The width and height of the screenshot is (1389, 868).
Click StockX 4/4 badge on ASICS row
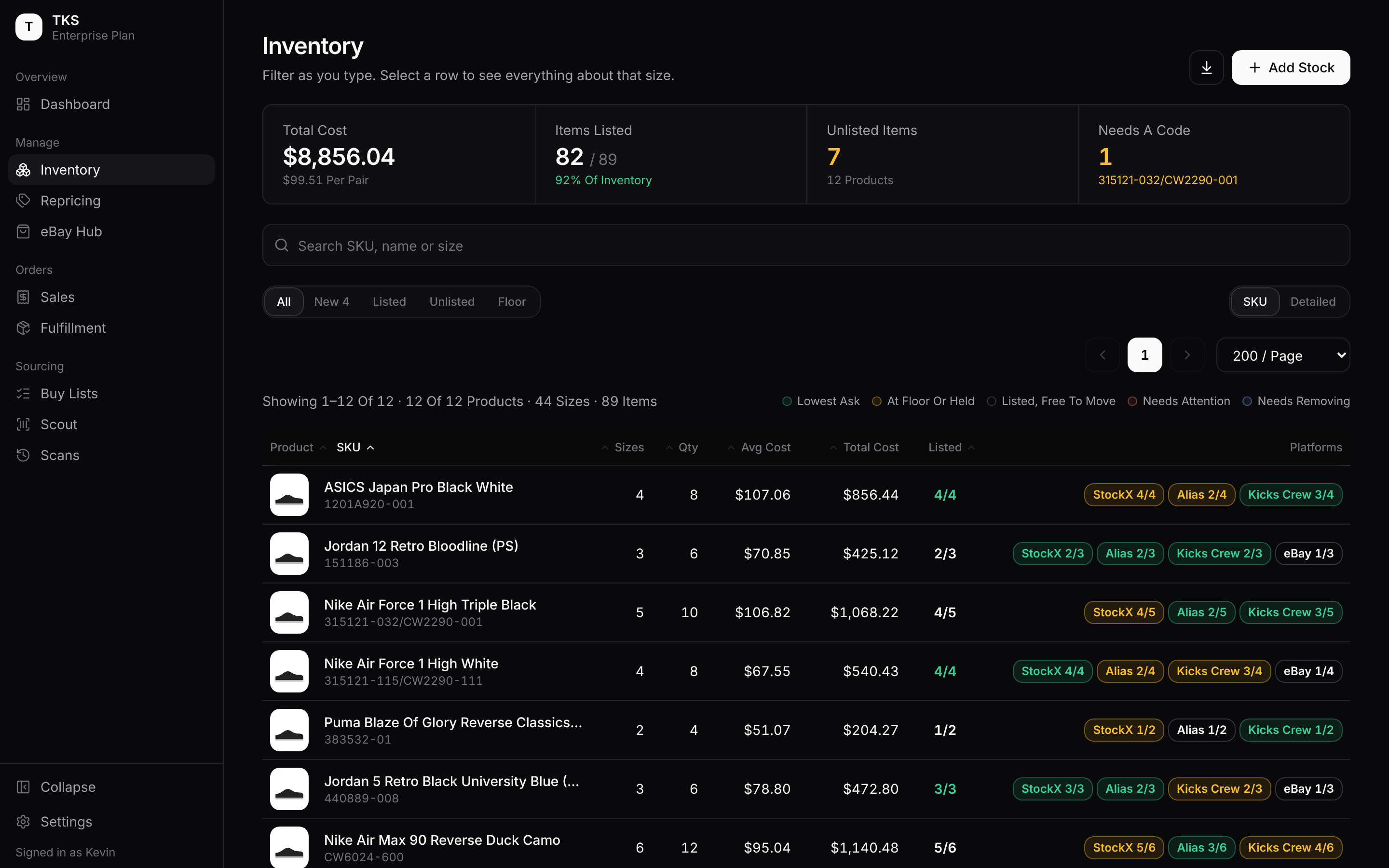tap(1124, 495)
